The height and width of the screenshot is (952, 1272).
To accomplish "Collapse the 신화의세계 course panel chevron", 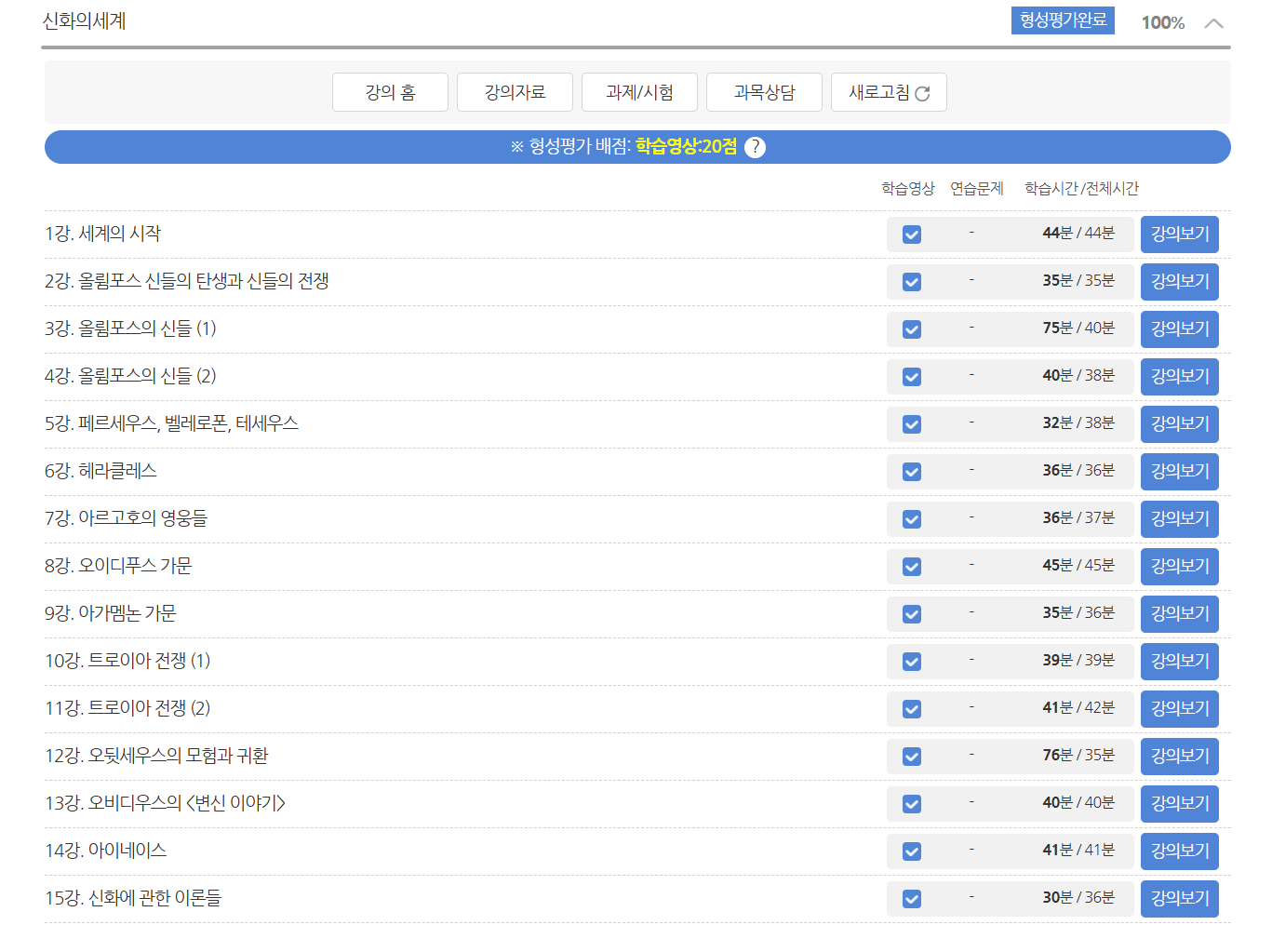I will pyautogui.click(x=1213, y=23).
